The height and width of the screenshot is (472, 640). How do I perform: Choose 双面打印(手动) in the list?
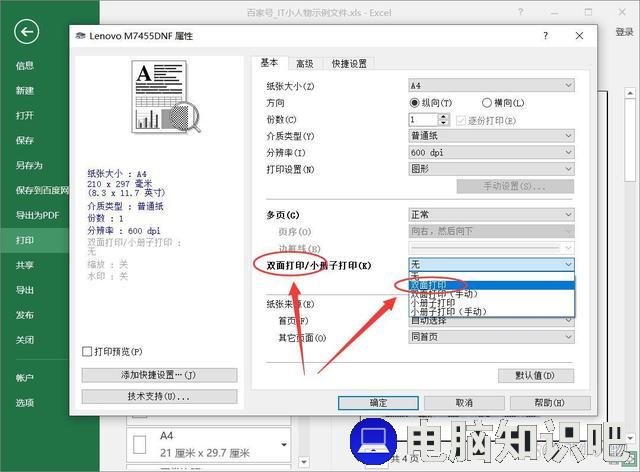tap(491, 294)
